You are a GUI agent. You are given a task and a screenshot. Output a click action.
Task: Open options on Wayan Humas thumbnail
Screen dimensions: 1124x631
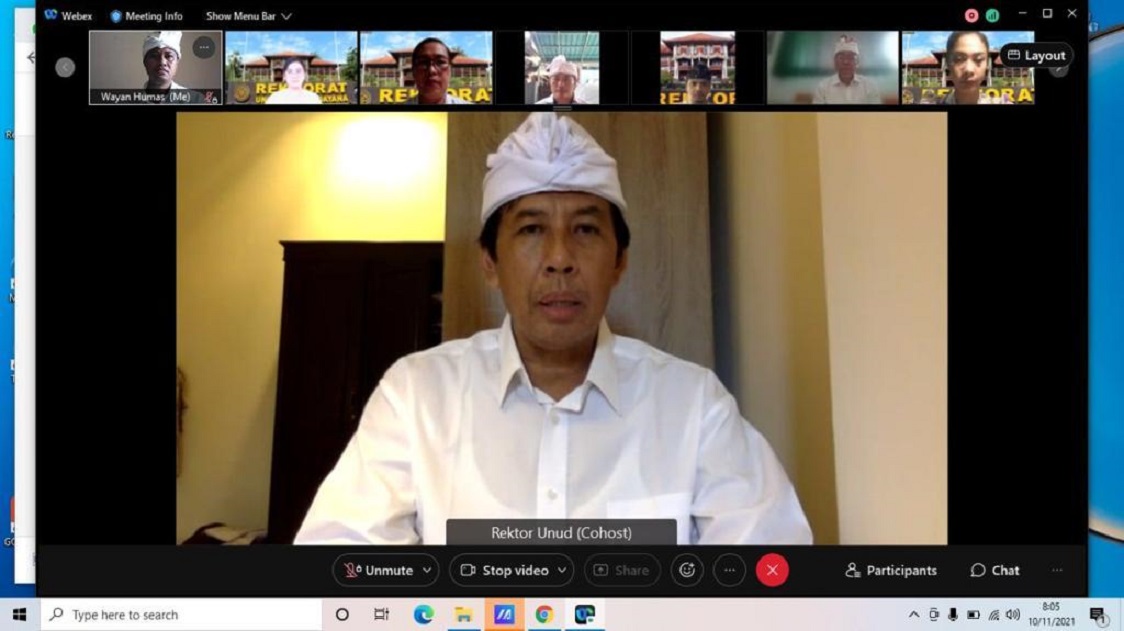click(x=204, y=47)
